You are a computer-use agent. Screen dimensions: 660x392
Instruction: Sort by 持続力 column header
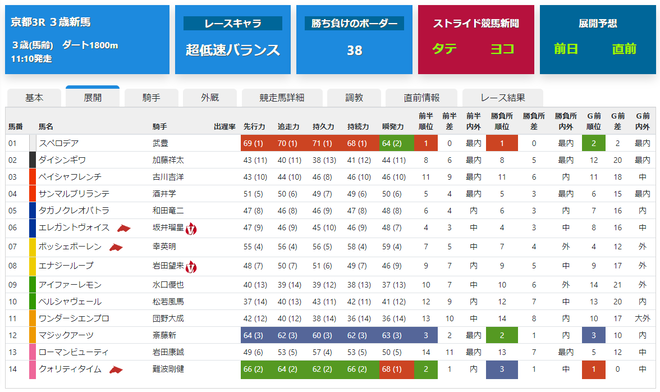point(358,127)
